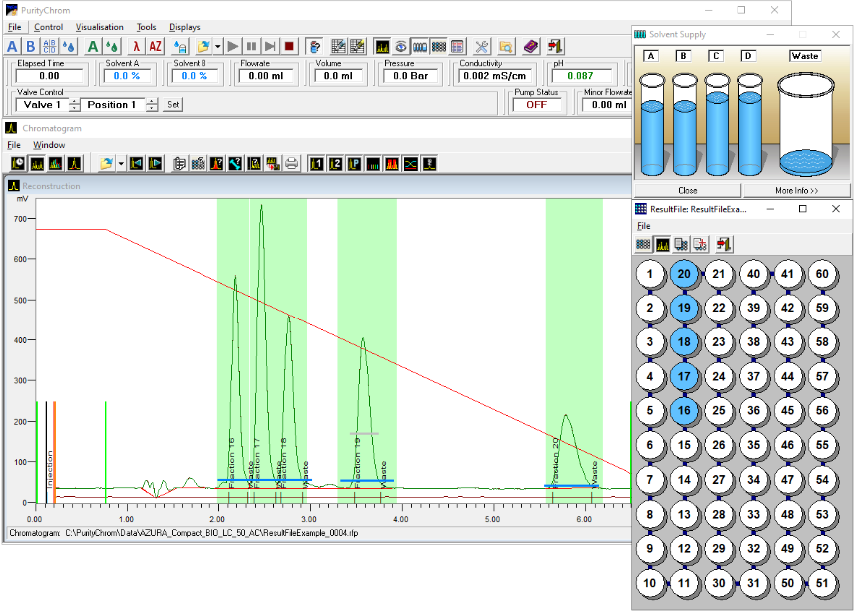The height and width of the screenshot is (614, 858).
Task: Open the dropdown arrow beside the PurityChrom open-folder icon
Action: (216, 46)
